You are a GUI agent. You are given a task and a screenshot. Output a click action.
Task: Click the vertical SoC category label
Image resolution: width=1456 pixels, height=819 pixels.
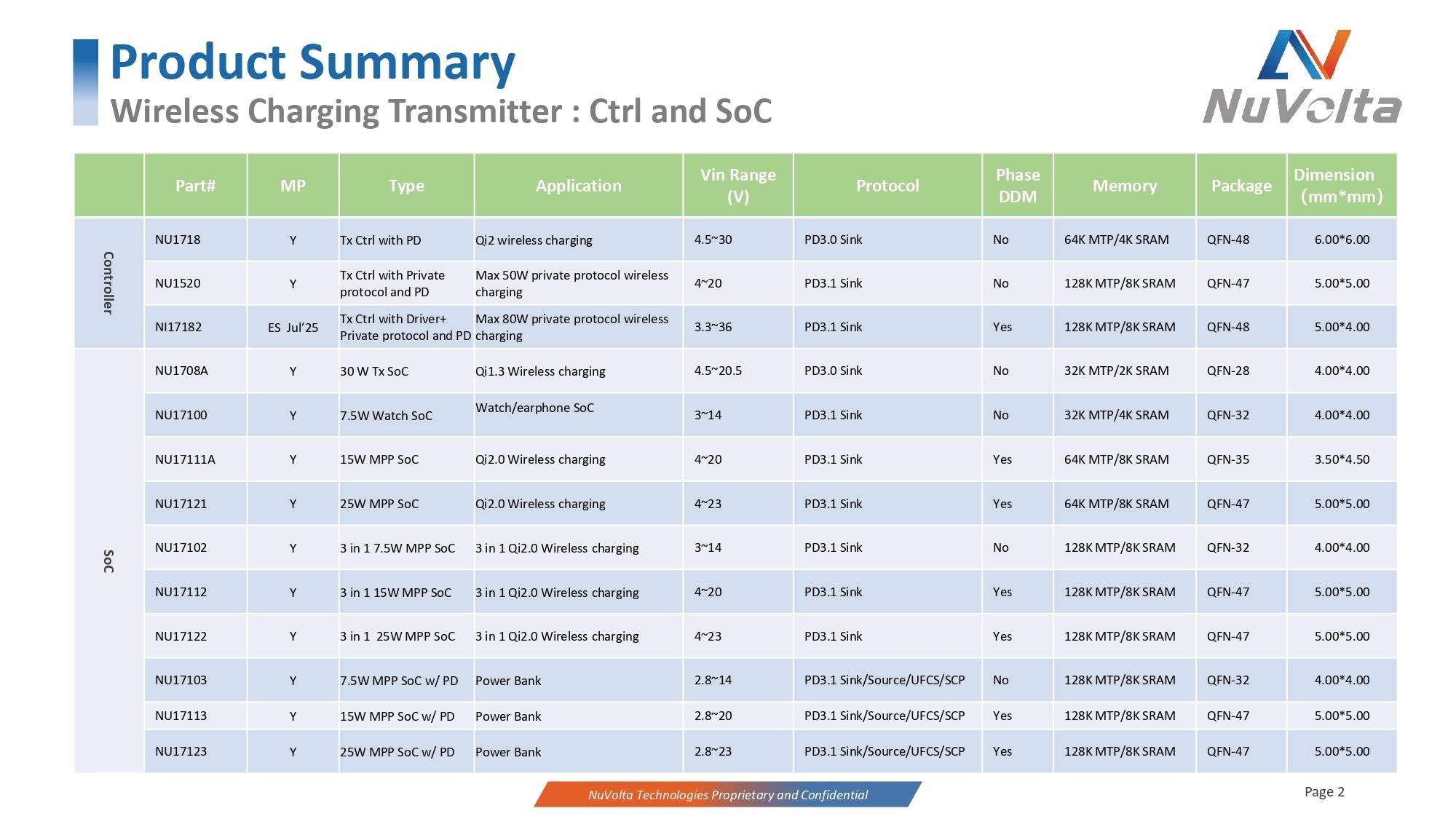[x=108, y=561]
